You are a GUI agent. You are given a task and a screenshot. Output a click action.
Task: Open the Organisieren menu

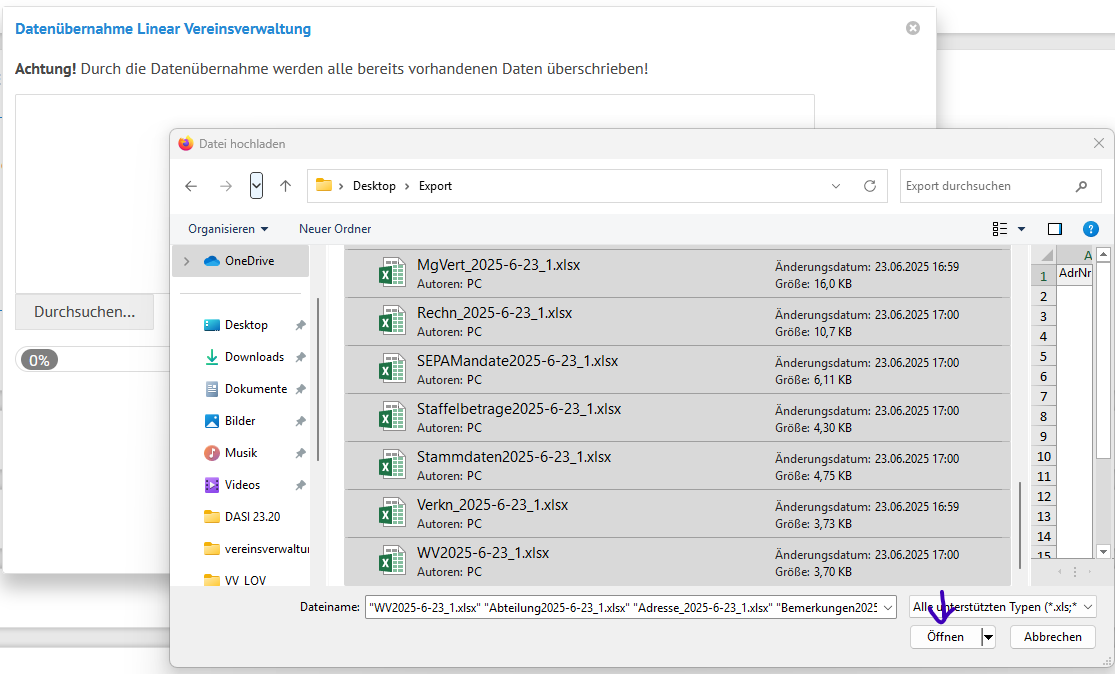pos(228,229)
